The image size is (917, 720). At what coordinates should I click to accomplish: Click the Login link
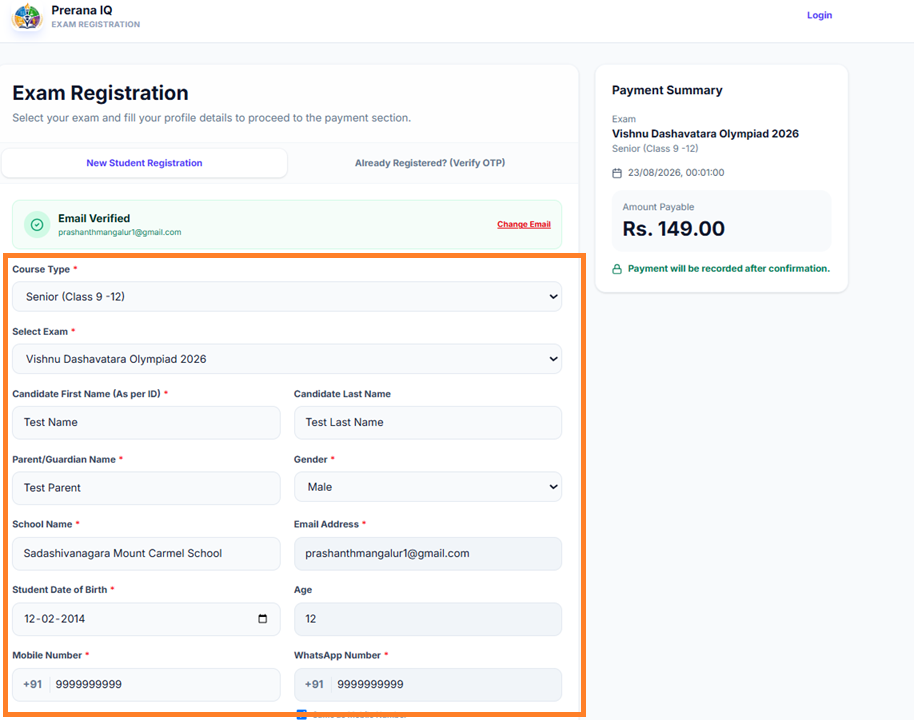pos(819,15)
